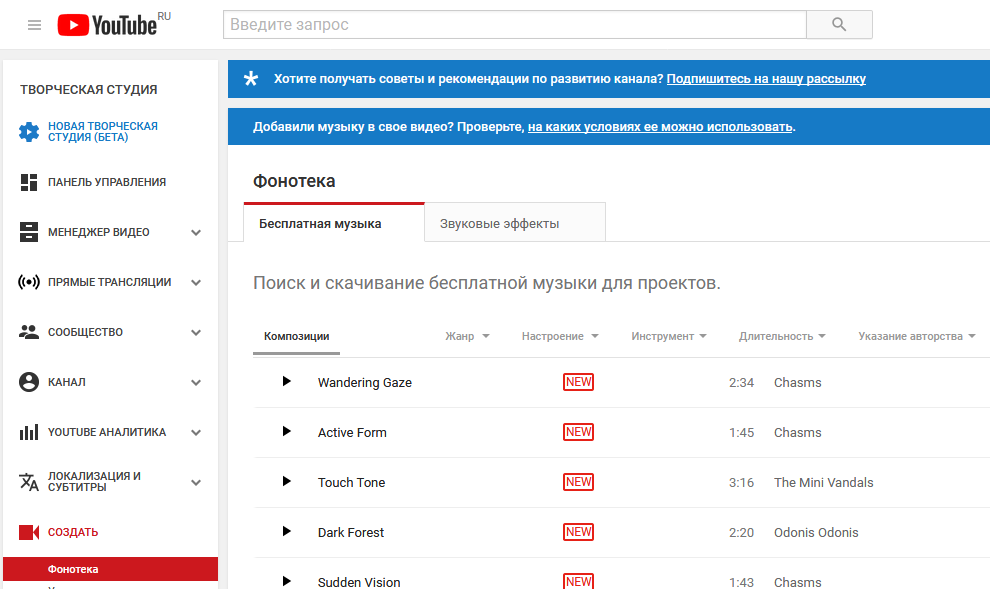Click the YouTube logo
990x589 pixels.
click(x=107, y=25)
